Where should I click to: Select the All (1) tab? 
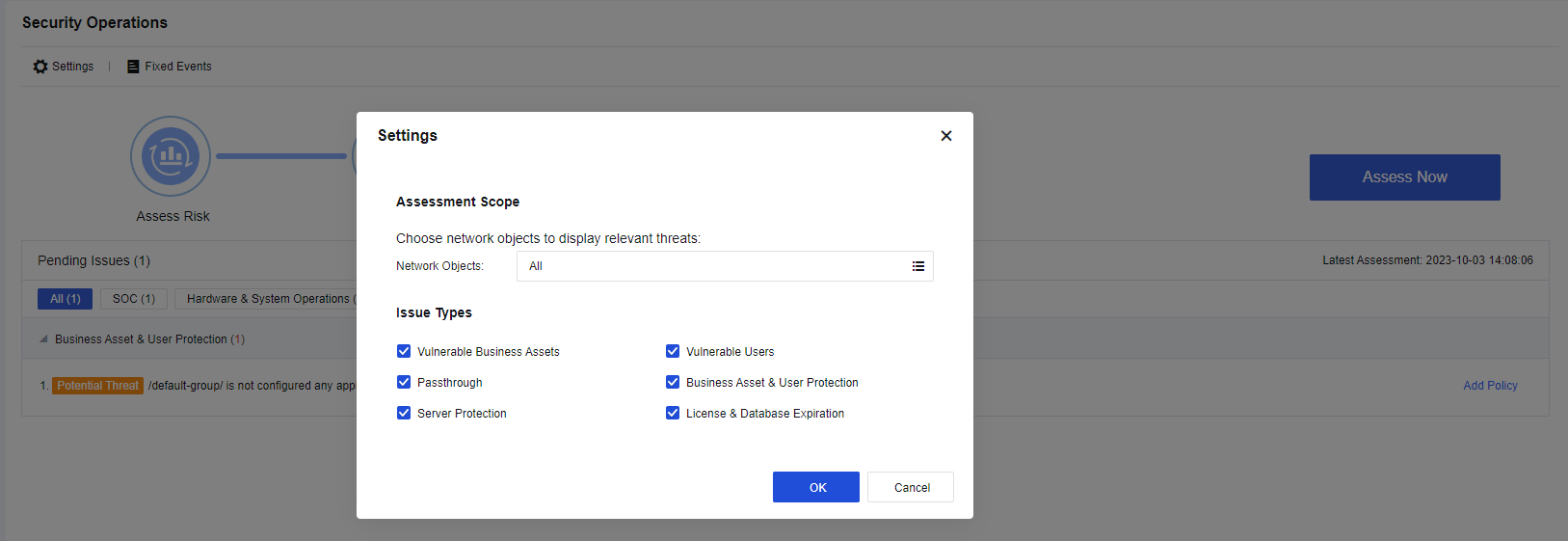(66, 299)
